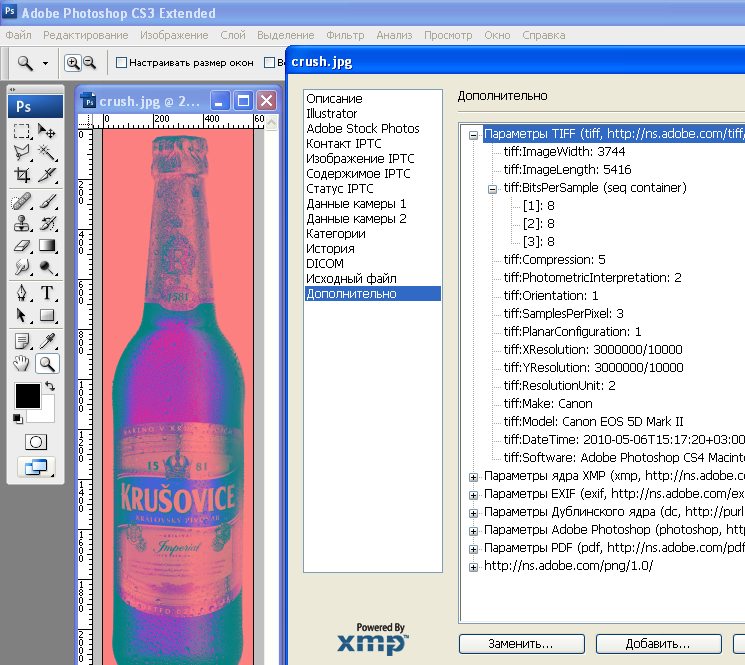745x665 pixels.
Task: Open the Справка menu
Action: click(544, 35)
